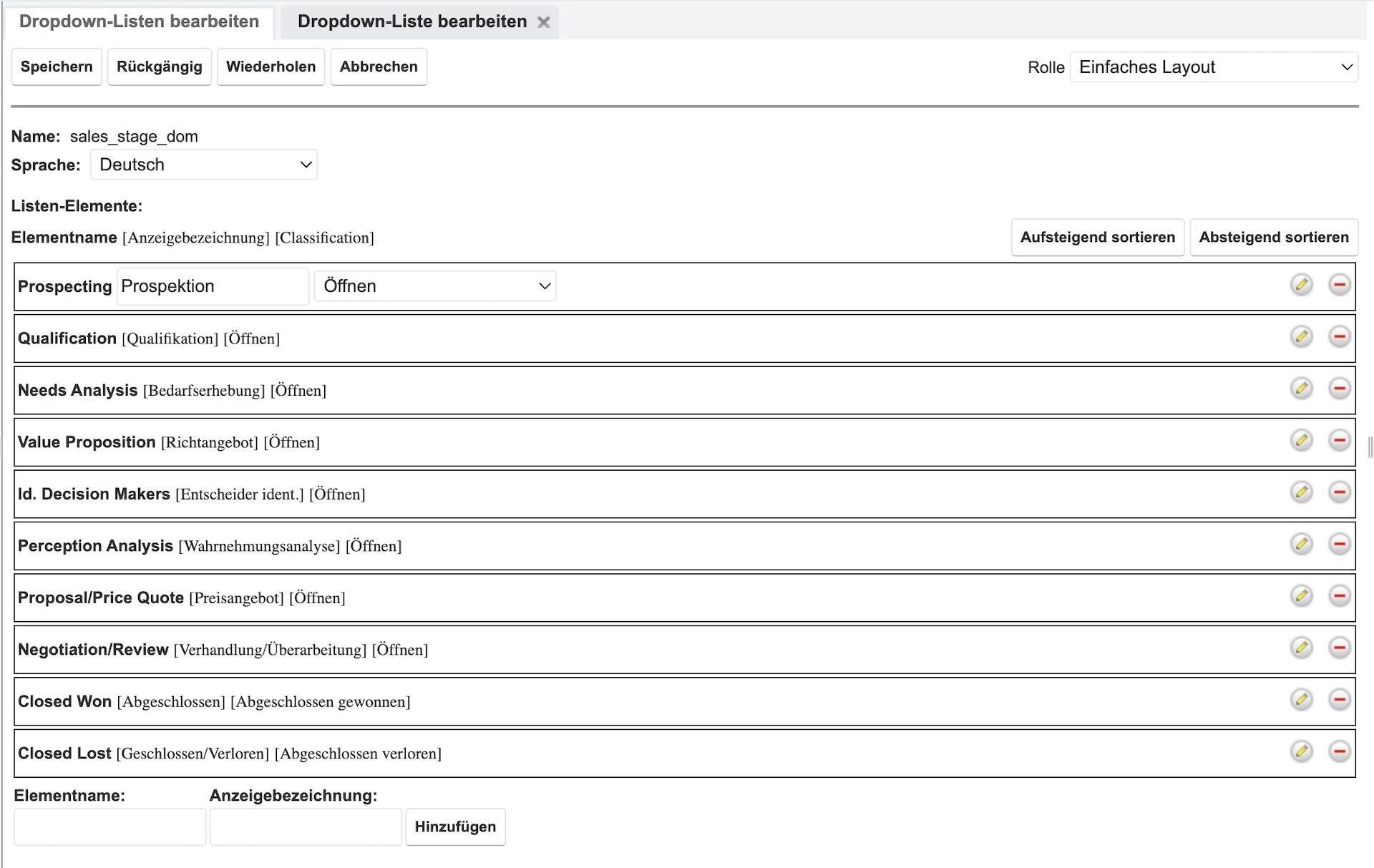Delete the Closed Lost element
The height and width of the screenshot is (868, 1374).
click(1339, 751)
